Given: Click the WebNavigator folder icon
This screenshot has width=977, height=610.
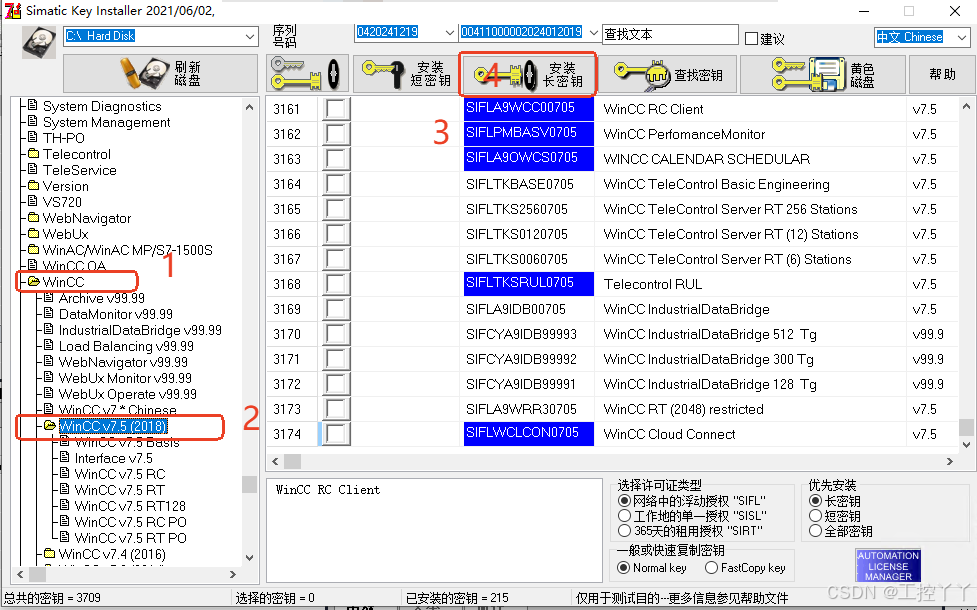Looking at the screenshot, I should point(34,218).
